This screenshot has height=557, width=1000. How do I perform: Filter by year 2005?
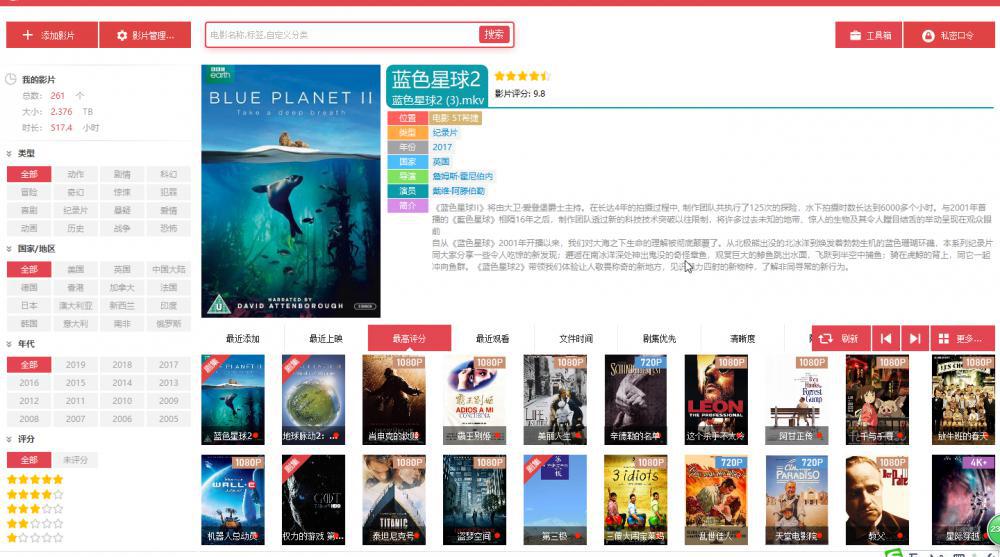pyautogui.click(x=168, y=419)
